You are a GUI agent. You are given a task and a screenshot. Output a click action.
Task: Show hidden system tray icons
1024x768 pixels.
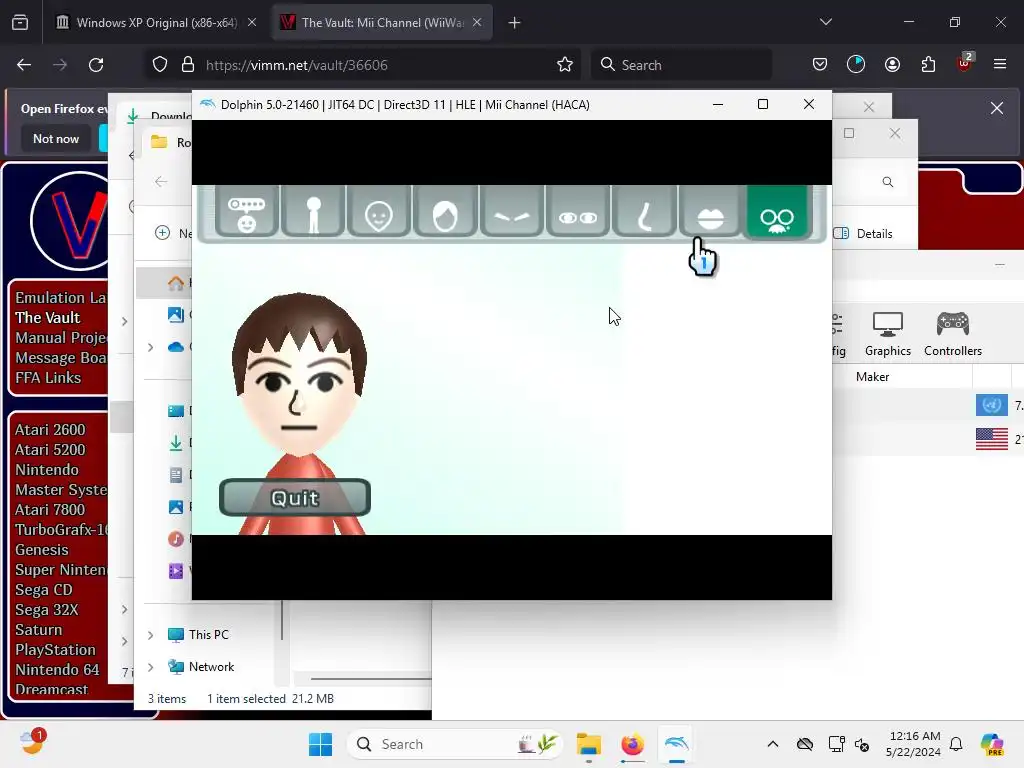point(773,744)
